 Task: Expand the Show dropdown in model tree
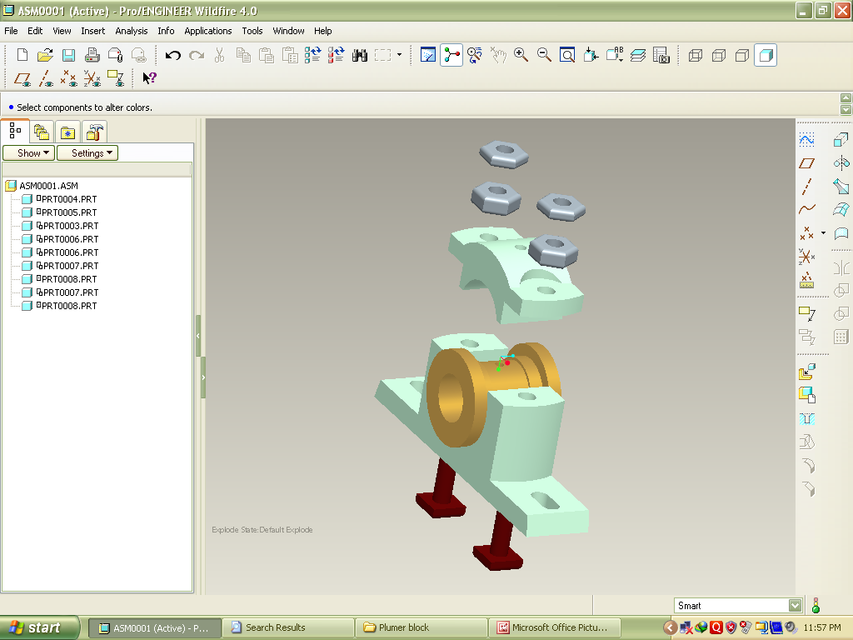coord(29,153)
